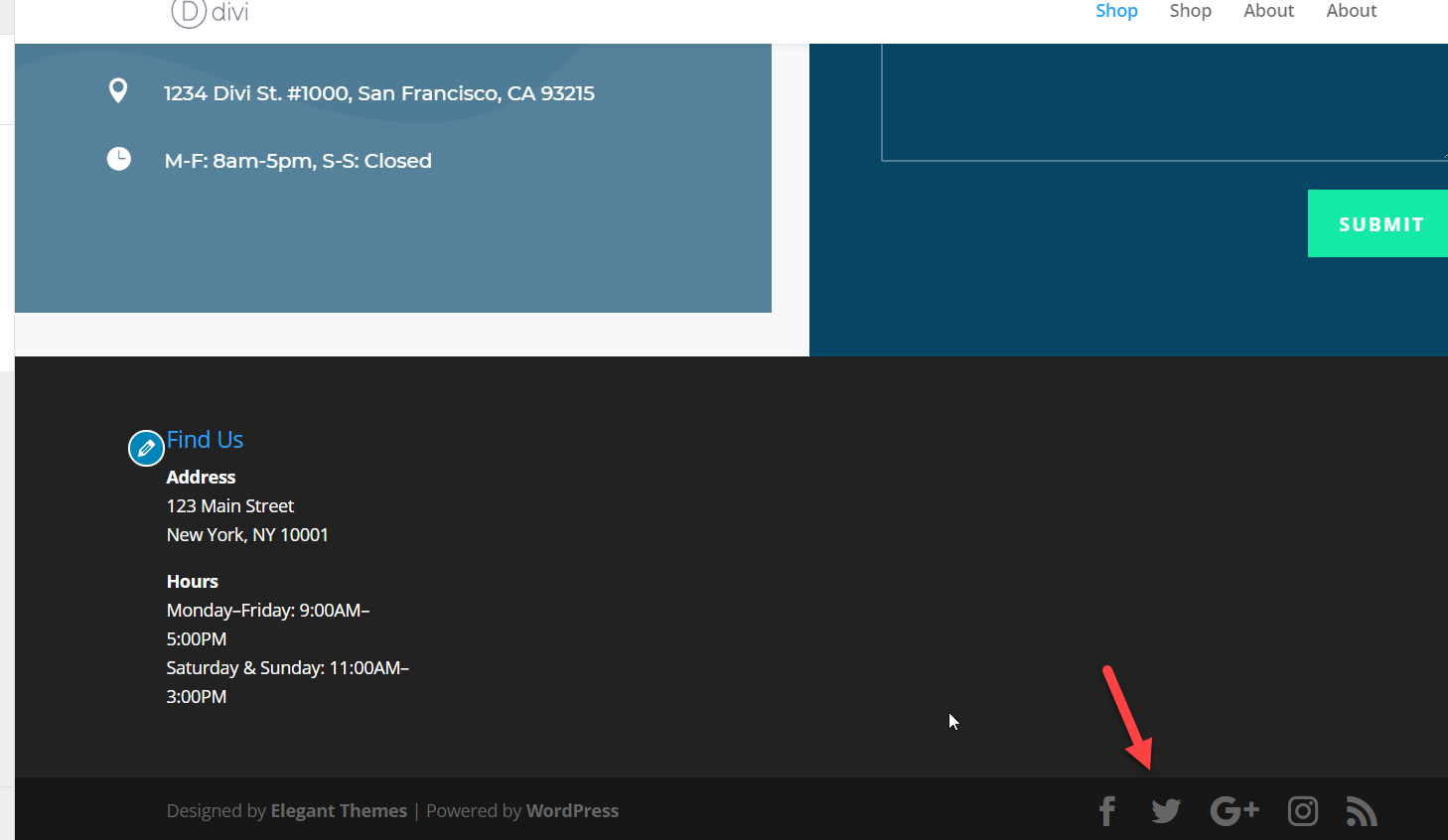
Task: Click the 1234 Divi St. address text
Action: click(379, 93)
